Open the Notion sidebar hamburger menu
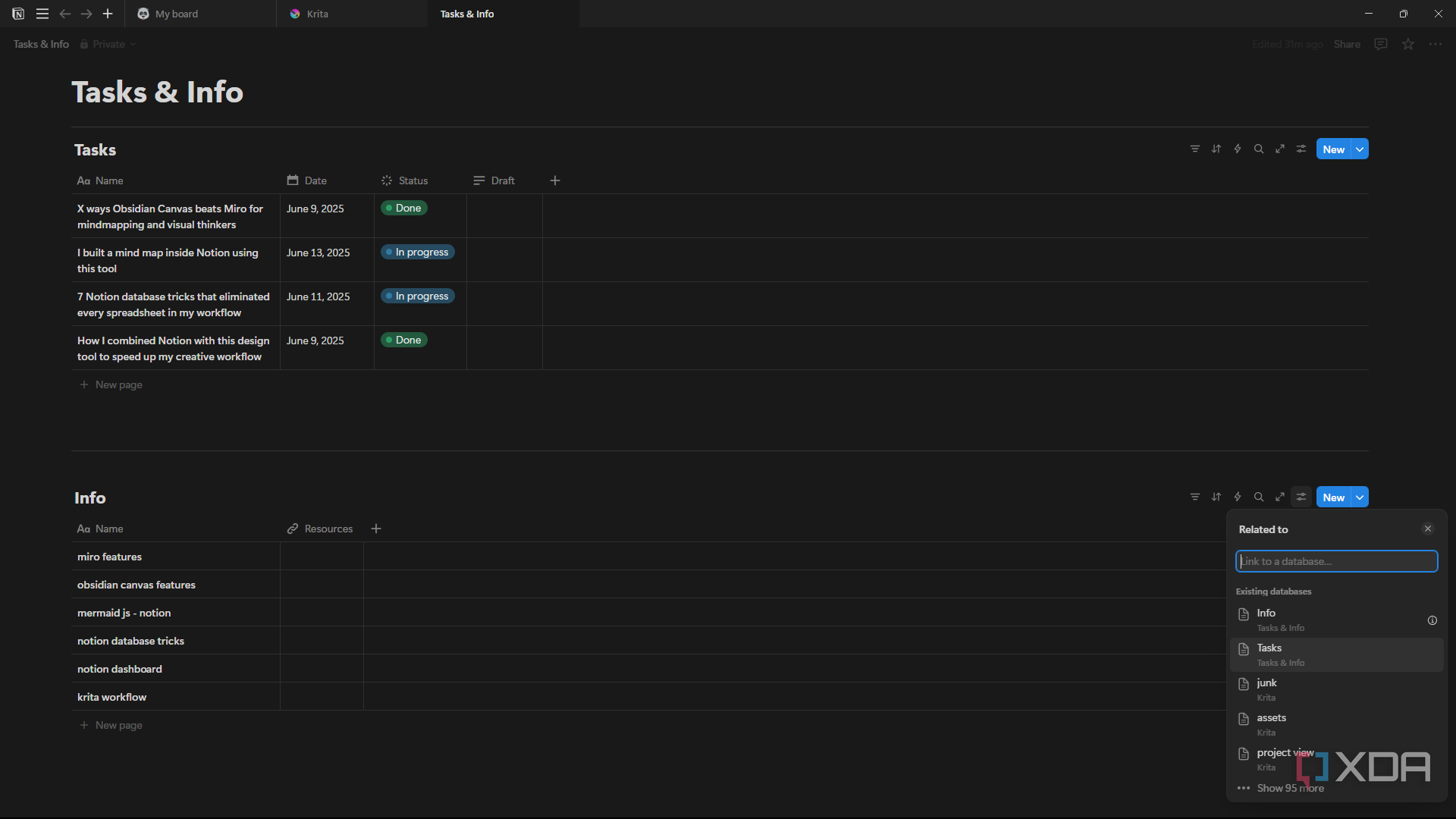The height and width of the screenshot is (819, 1456). (x=42, y=14)
